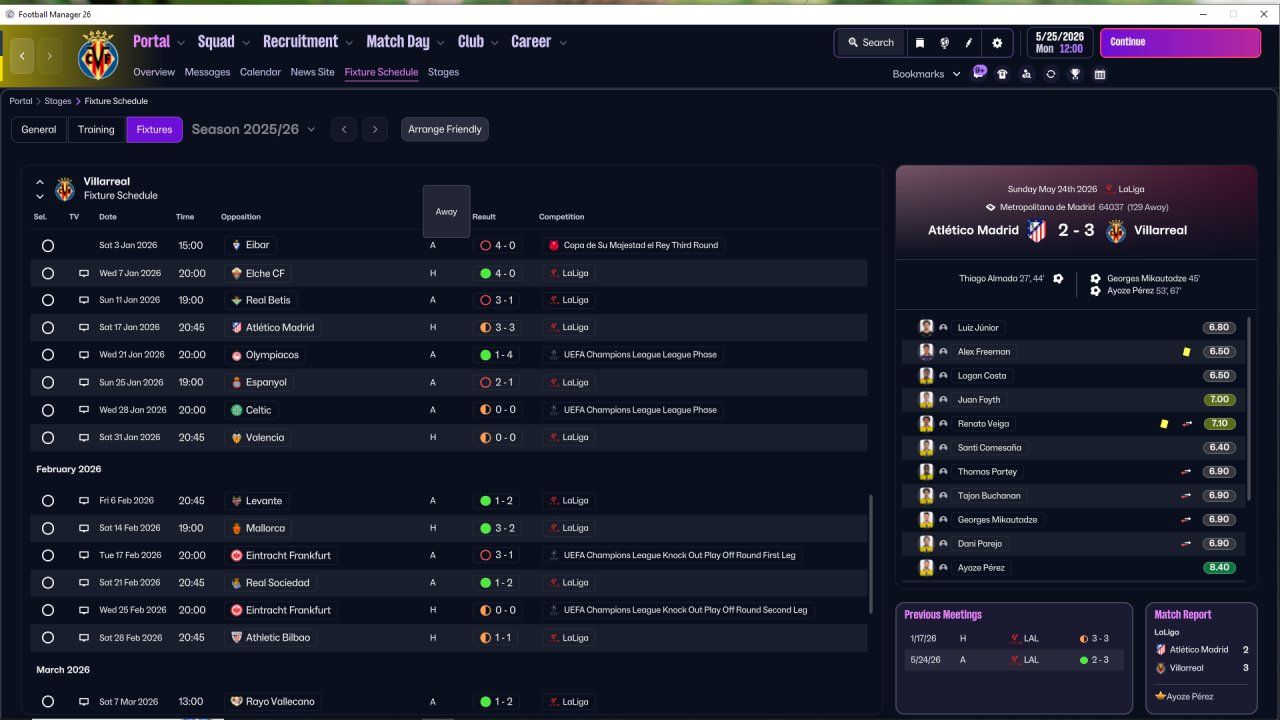Toggle the Villarreal fixture schedule expander arrows
This screenshot has height=720, width=1280.
click(40, 189)
